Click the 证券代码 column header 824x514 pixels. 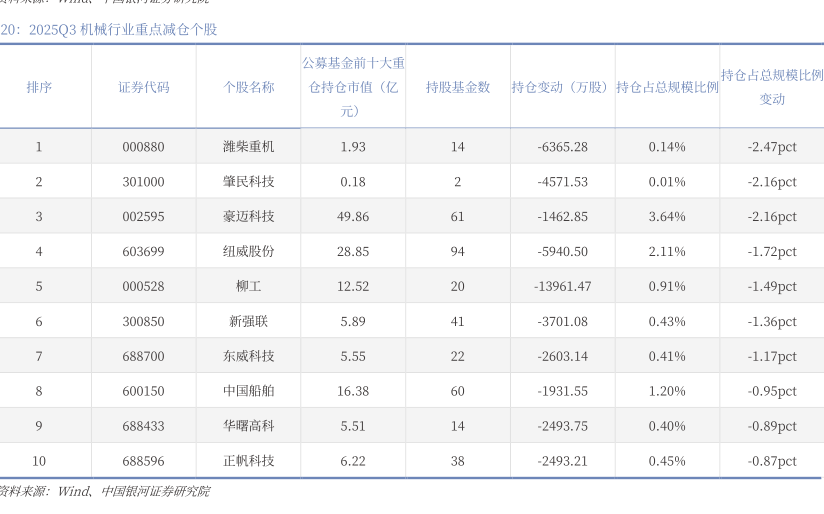point(143,87)
